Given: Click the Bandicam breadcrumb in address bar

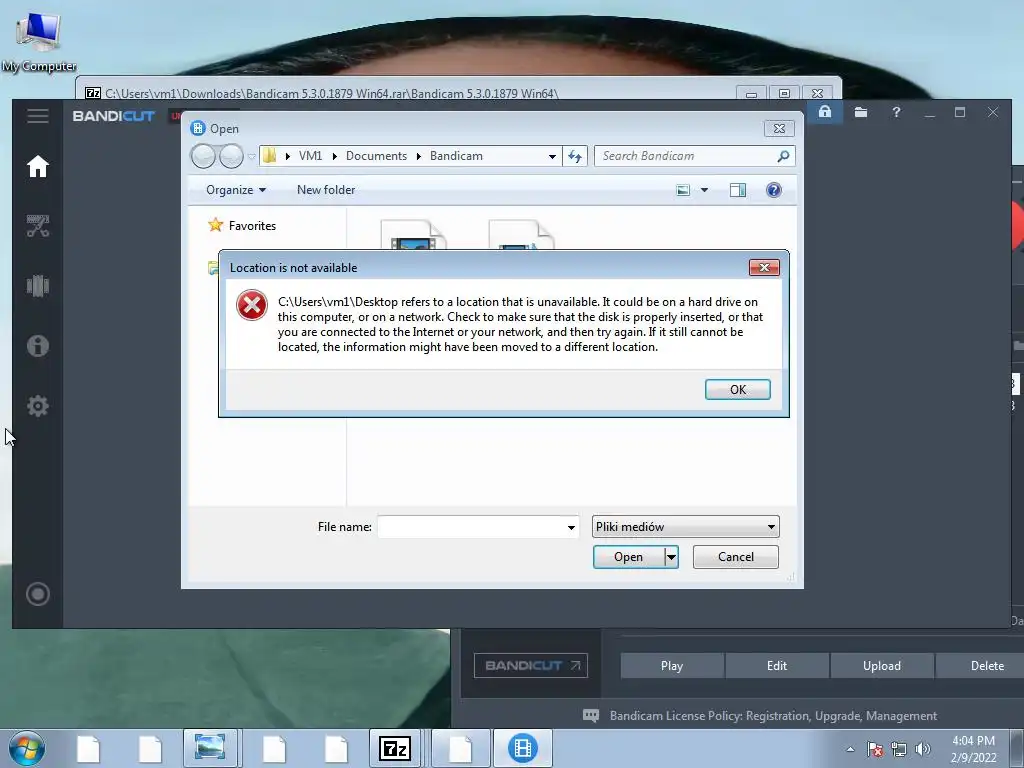Looking at the screenshot, I should pyautogui.click(x=456, y=156).
